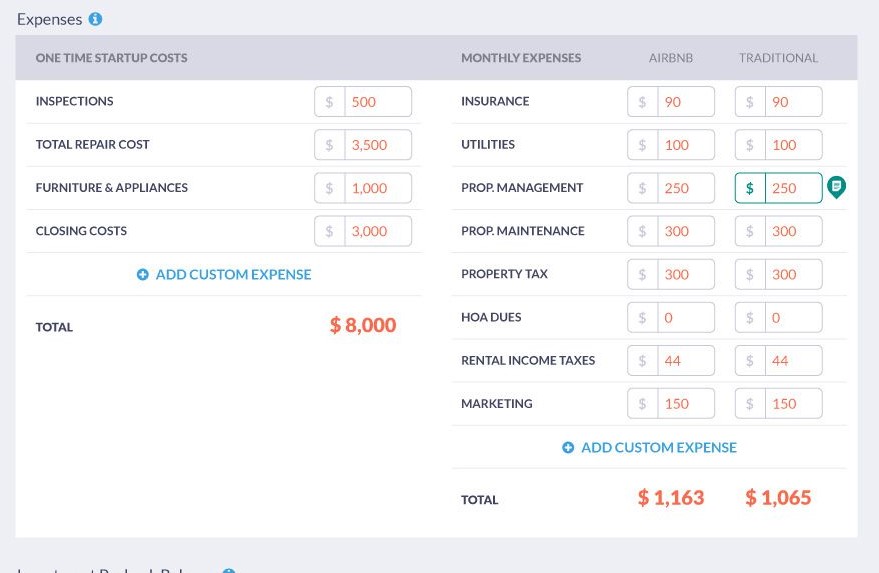Select the Airbnb Utilities field
Screen dimensions: 879x573
coord(685,145)
